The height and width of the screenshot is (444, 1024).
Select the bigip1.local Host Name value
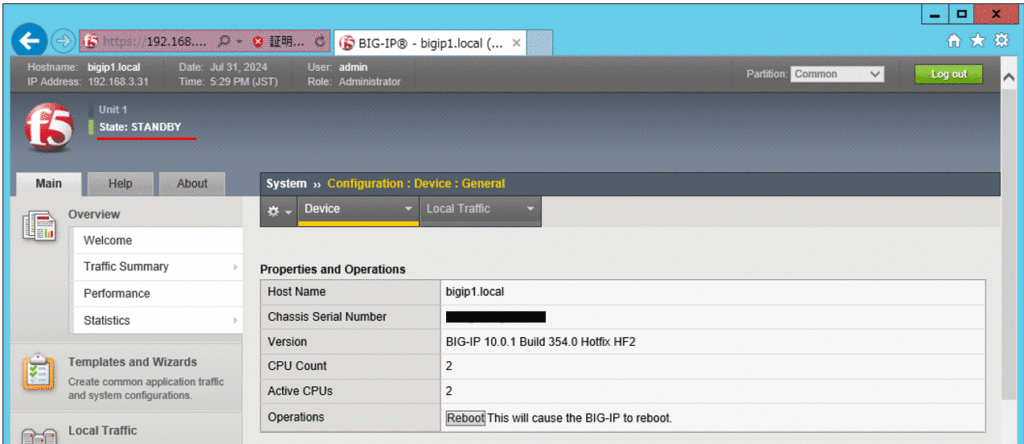(475, 292)
